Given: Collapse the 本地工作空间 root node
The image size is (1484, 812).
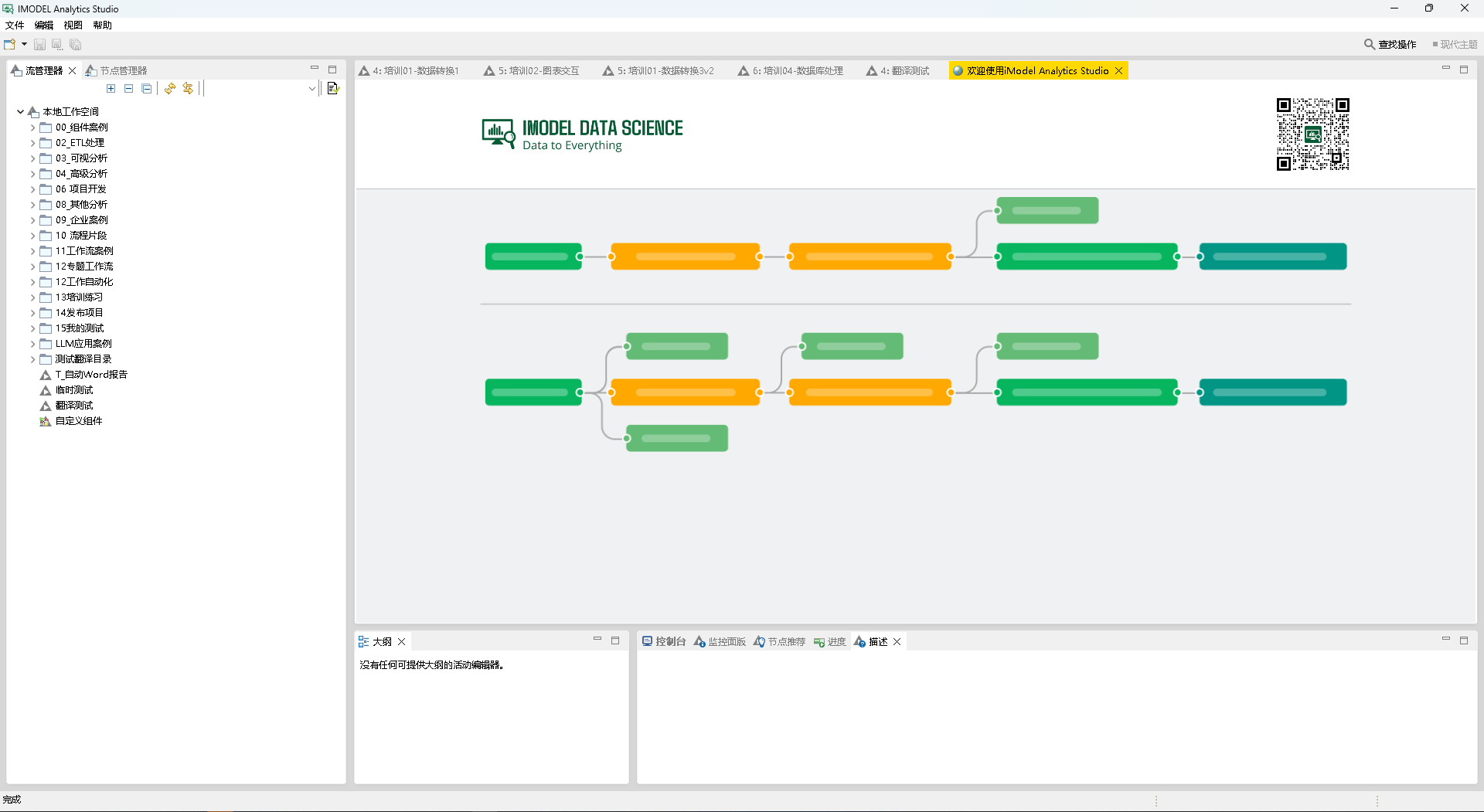Looking at the screenshot, I should 21,112.
